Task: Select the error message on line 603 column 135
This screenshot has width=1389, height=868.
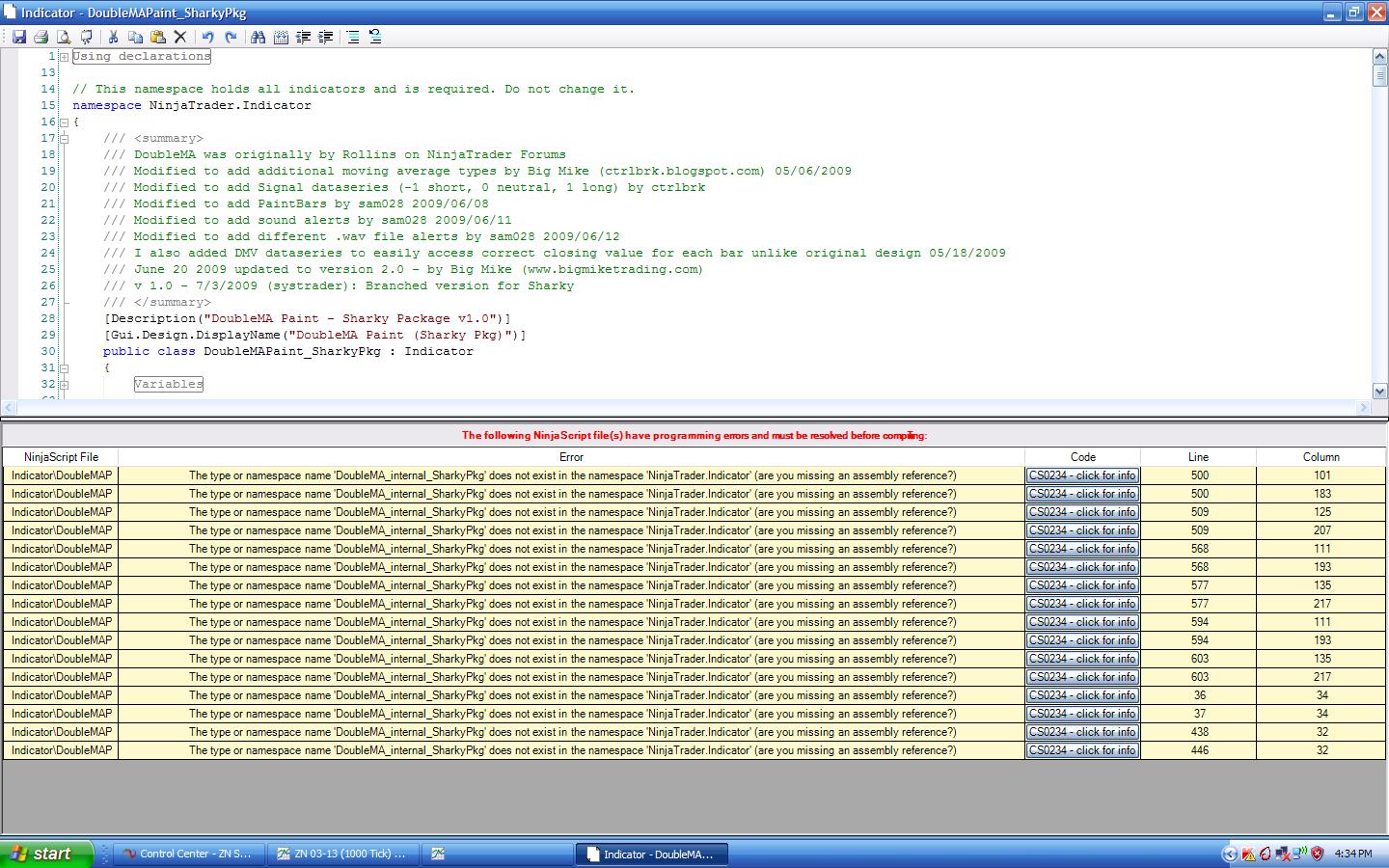Action: point(572,659)
